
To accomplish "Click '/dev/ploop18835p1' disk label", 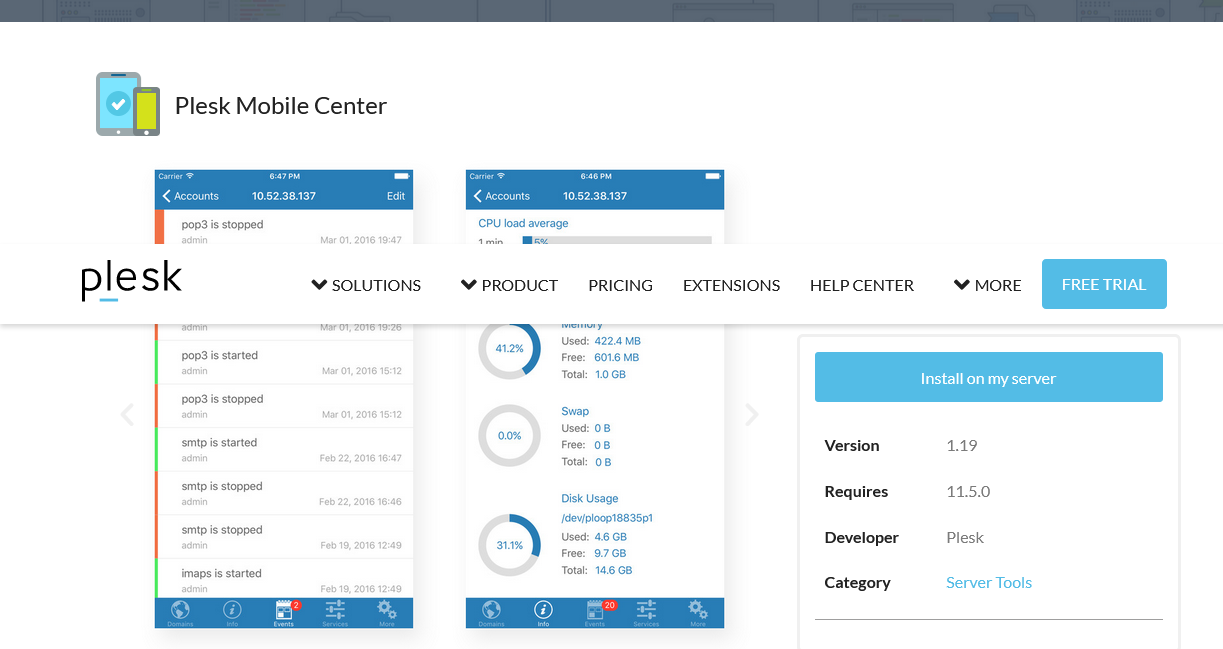I will (607, 518).
